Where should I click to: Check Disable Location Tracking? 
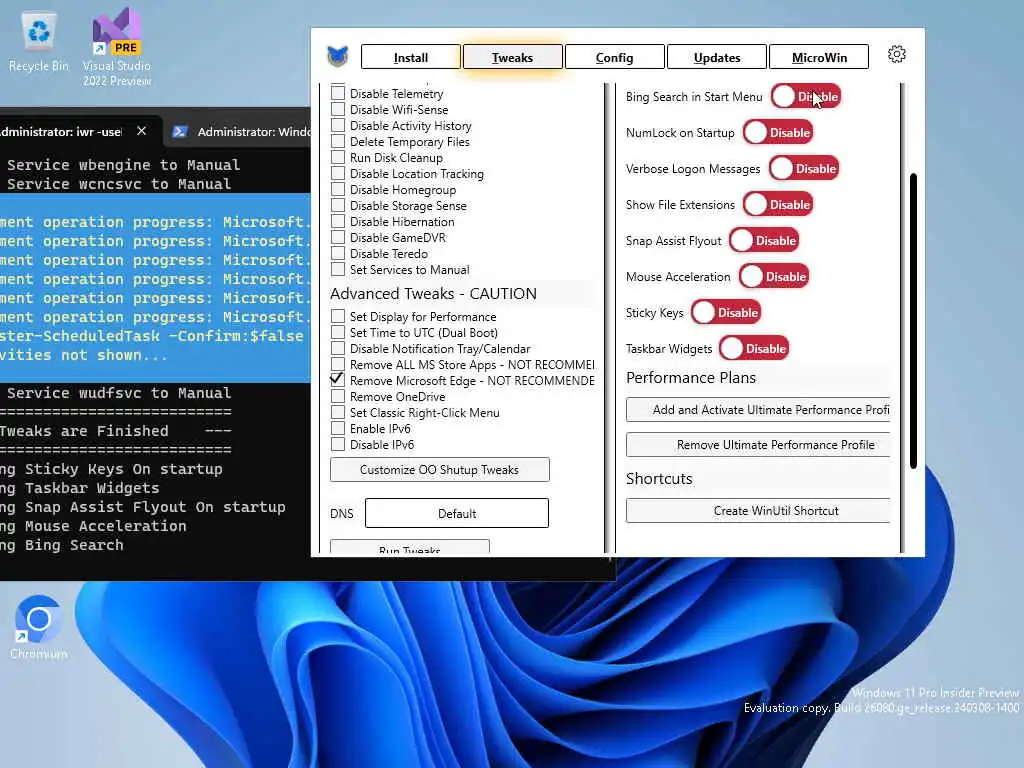coord(338,173)
